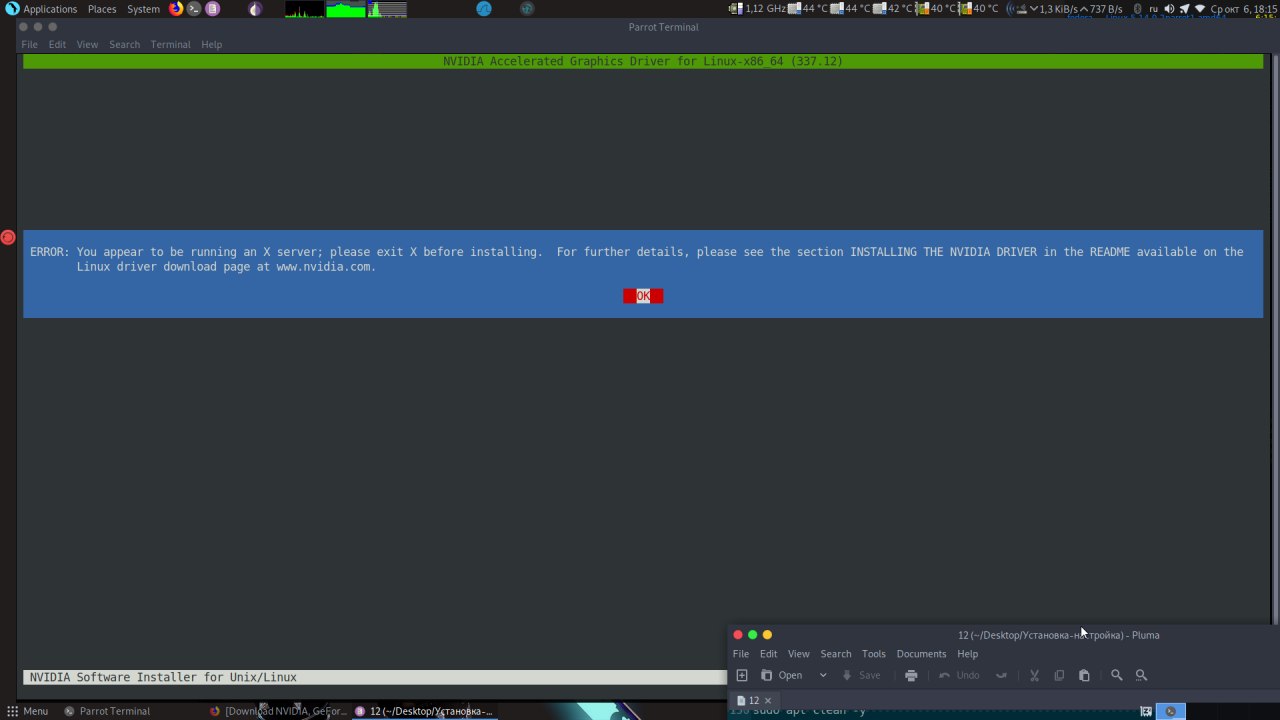Image resolution: width=1280 pixels, height=720 pixels.
Task: Open Pluma Search menu
Action: [x=836, y=654]
